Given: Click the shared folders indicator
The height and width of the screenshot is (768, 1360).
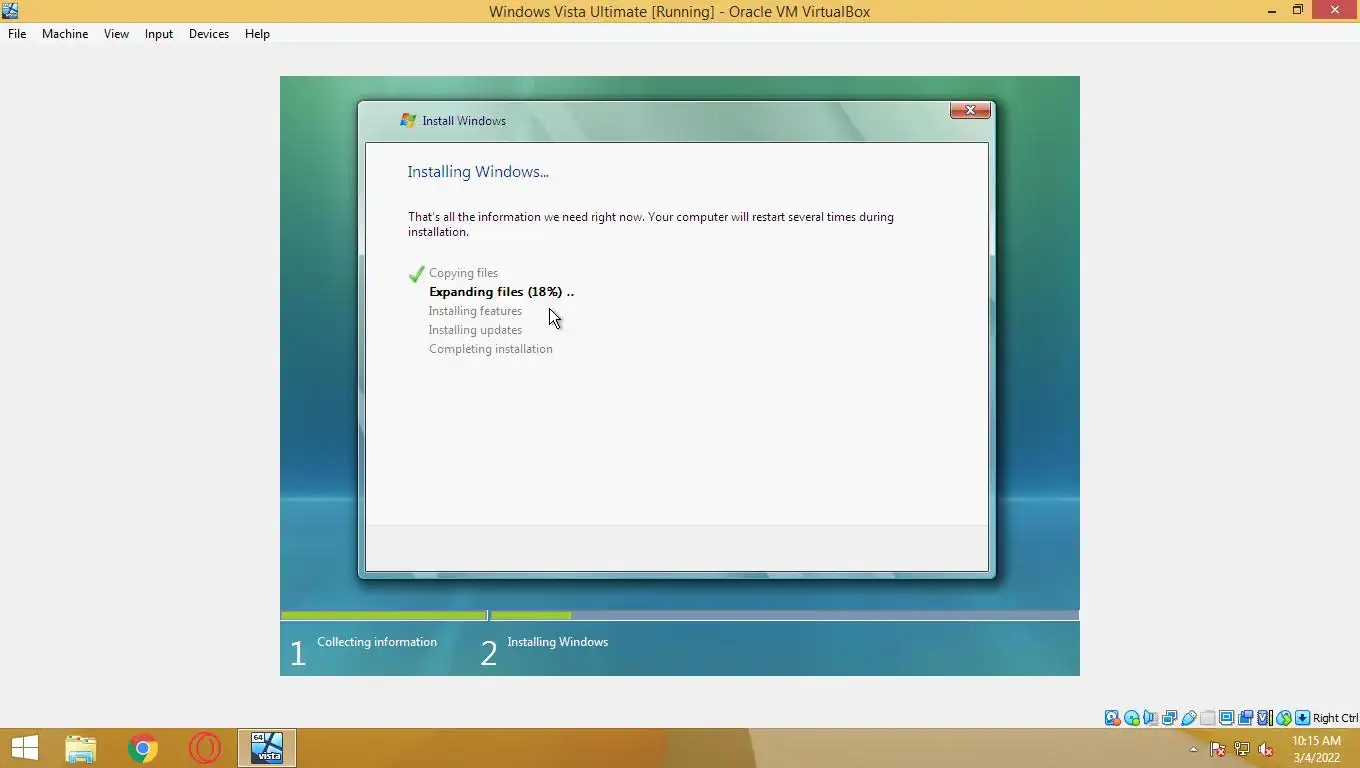Looking at the screenshot, I should tap(1207, 718).
